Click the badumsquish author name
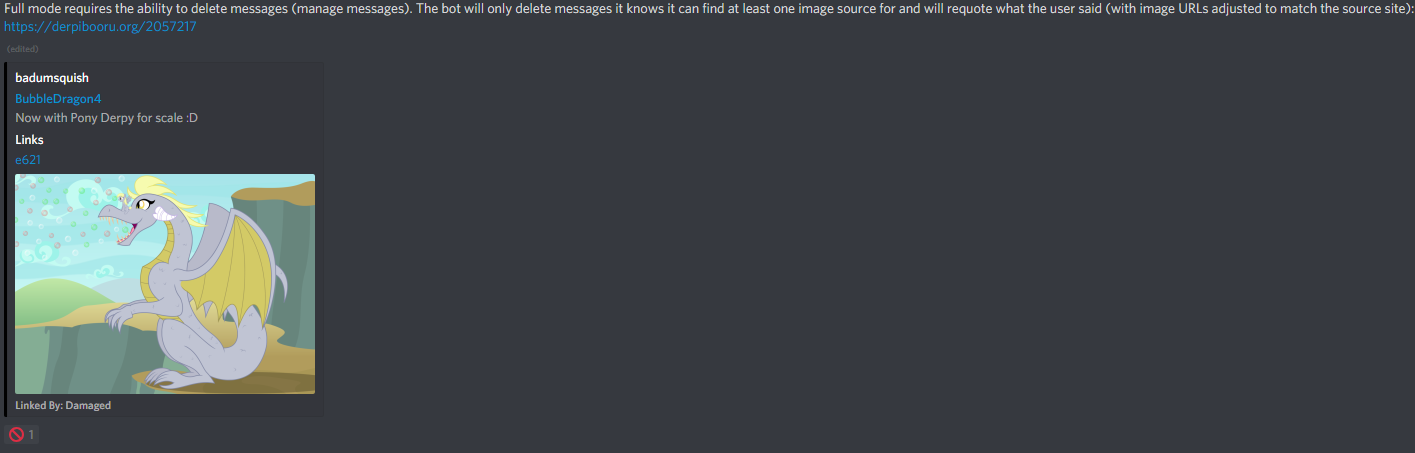The image size is (1415, 453). click(x=52, y=78)
